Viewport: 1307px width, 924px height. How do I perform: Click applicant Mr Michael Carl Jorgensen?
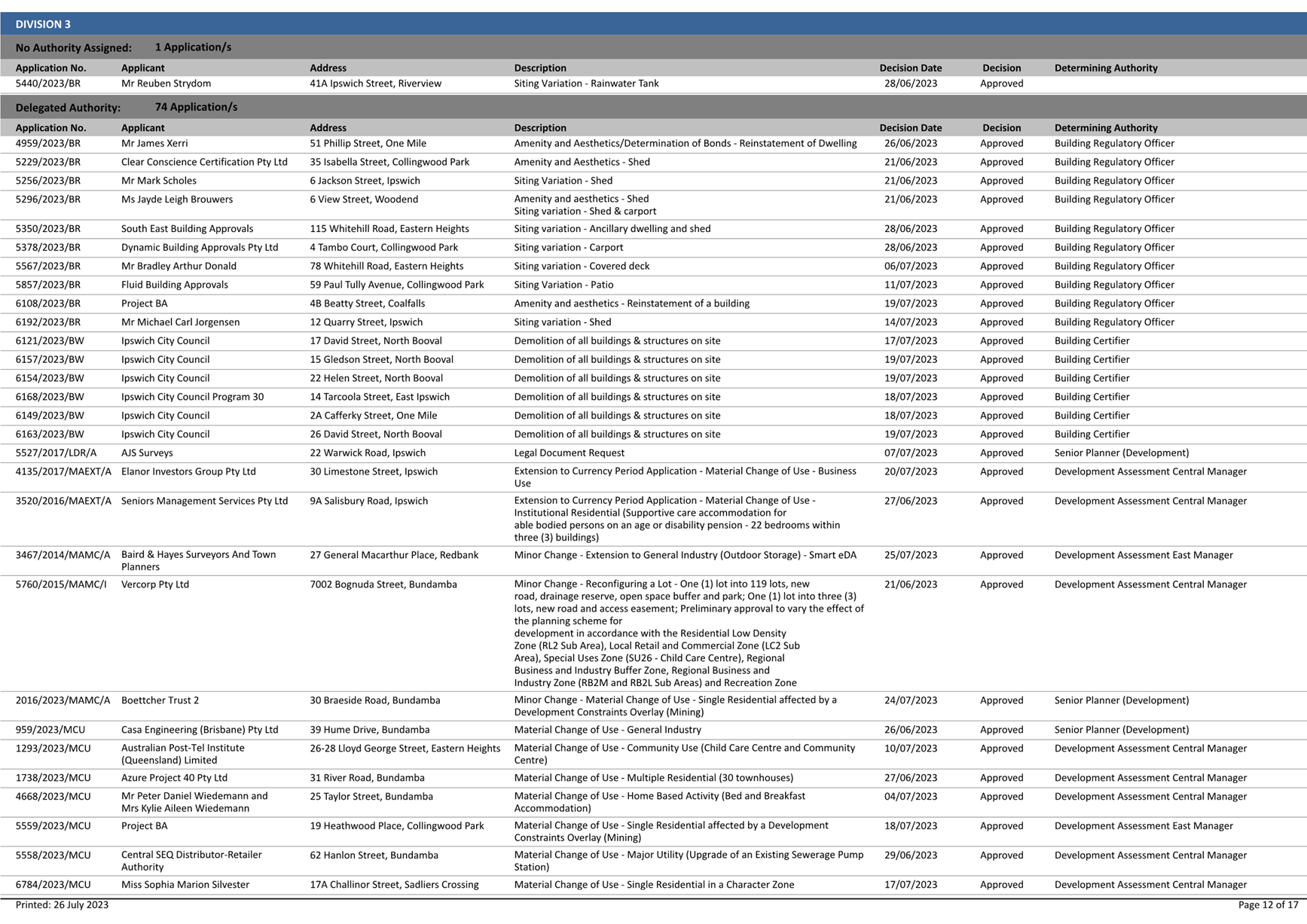180,322
